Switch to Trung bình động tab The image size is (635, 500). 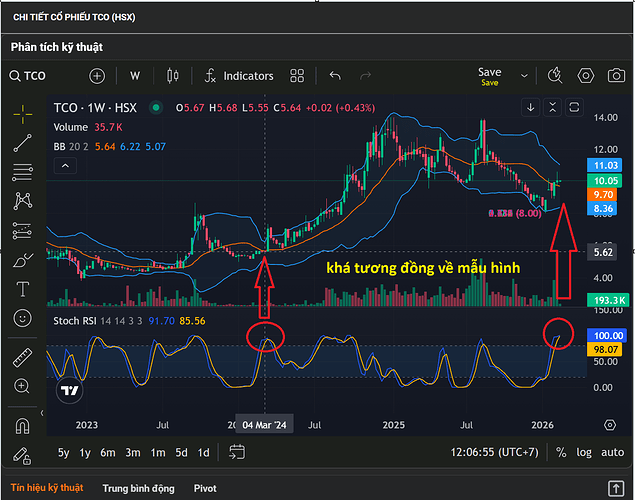click(x=139, y=489)
